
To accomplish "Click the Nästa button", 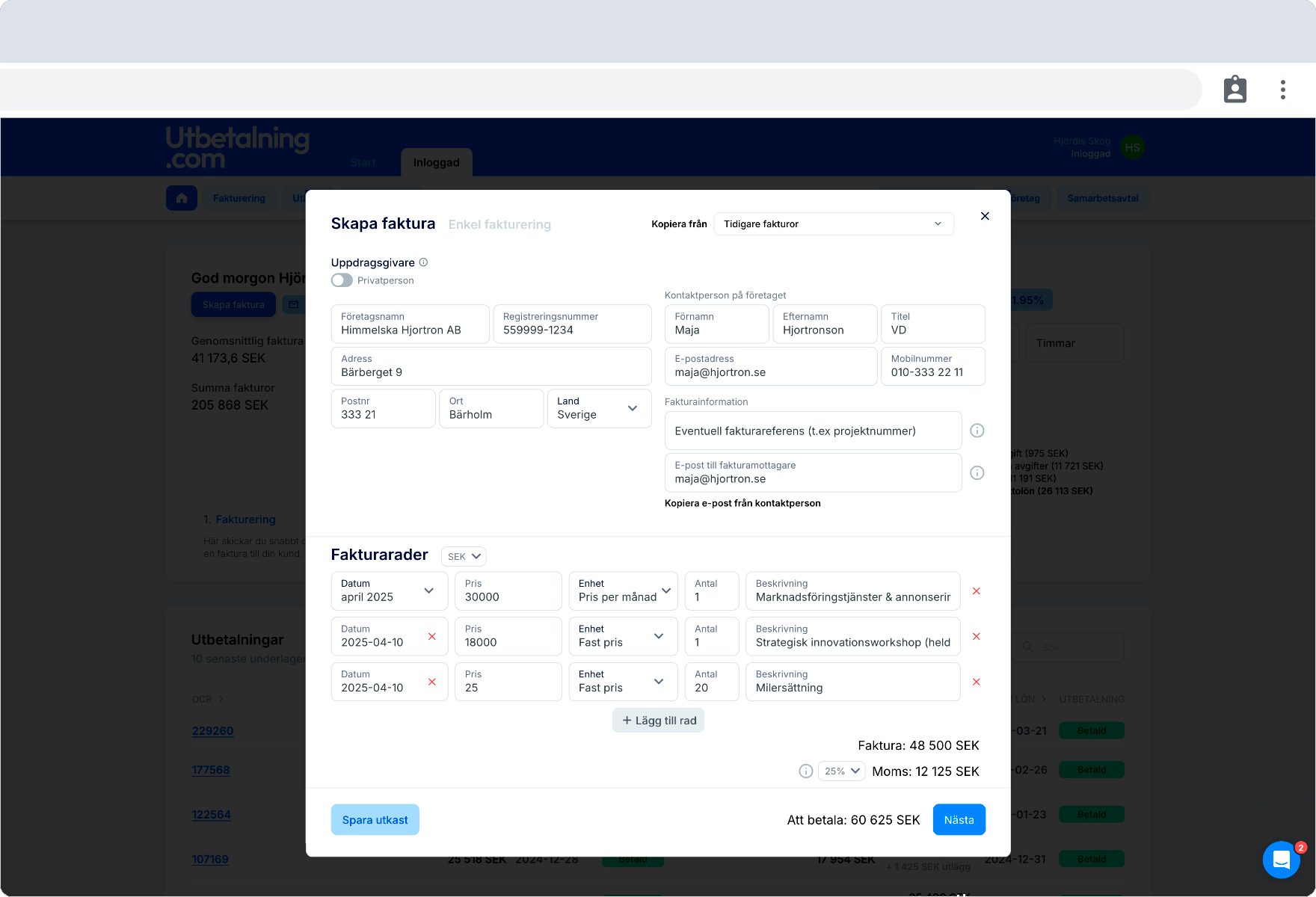I will coord(959,820).
